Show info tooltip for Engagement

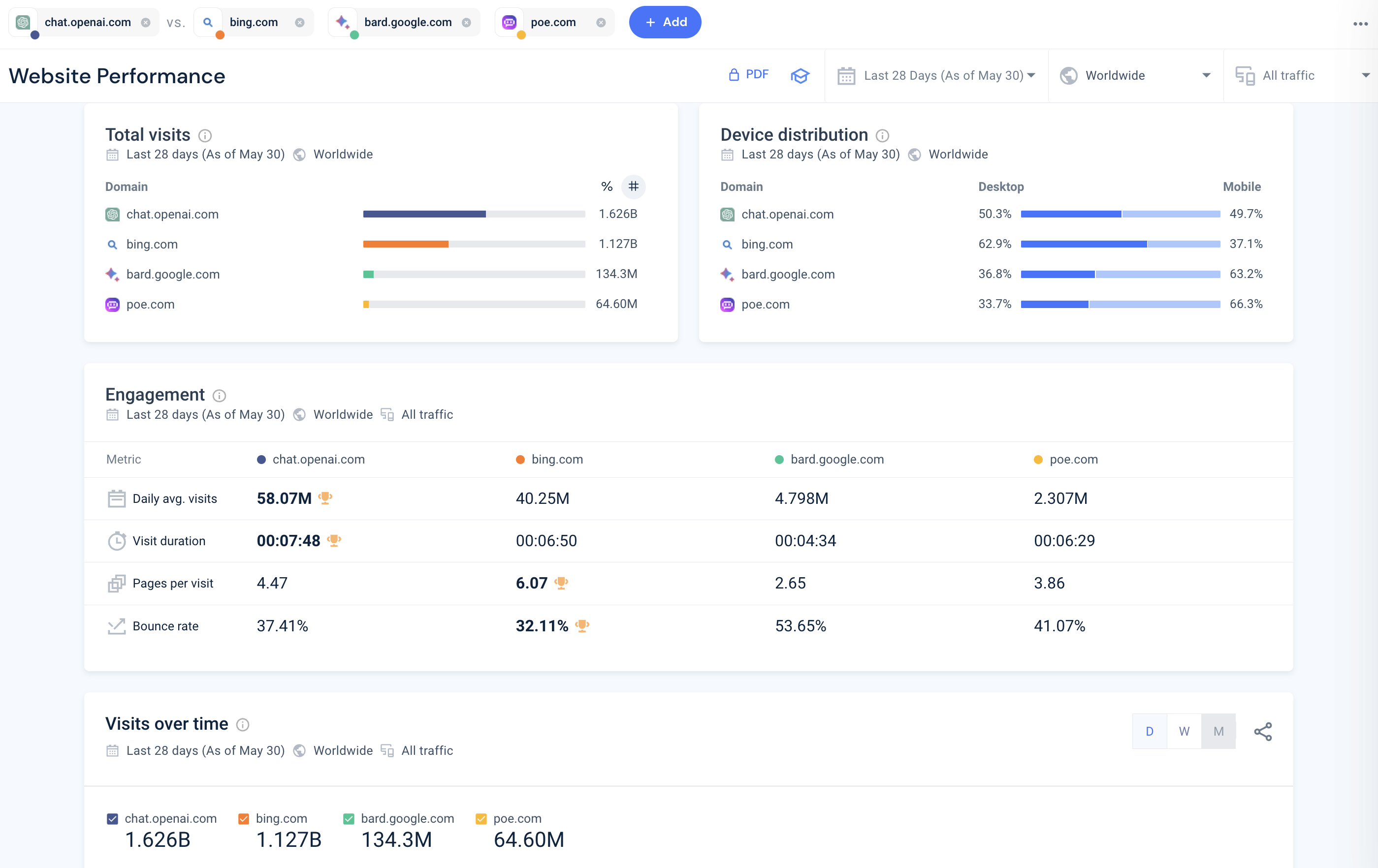(219, 396)
